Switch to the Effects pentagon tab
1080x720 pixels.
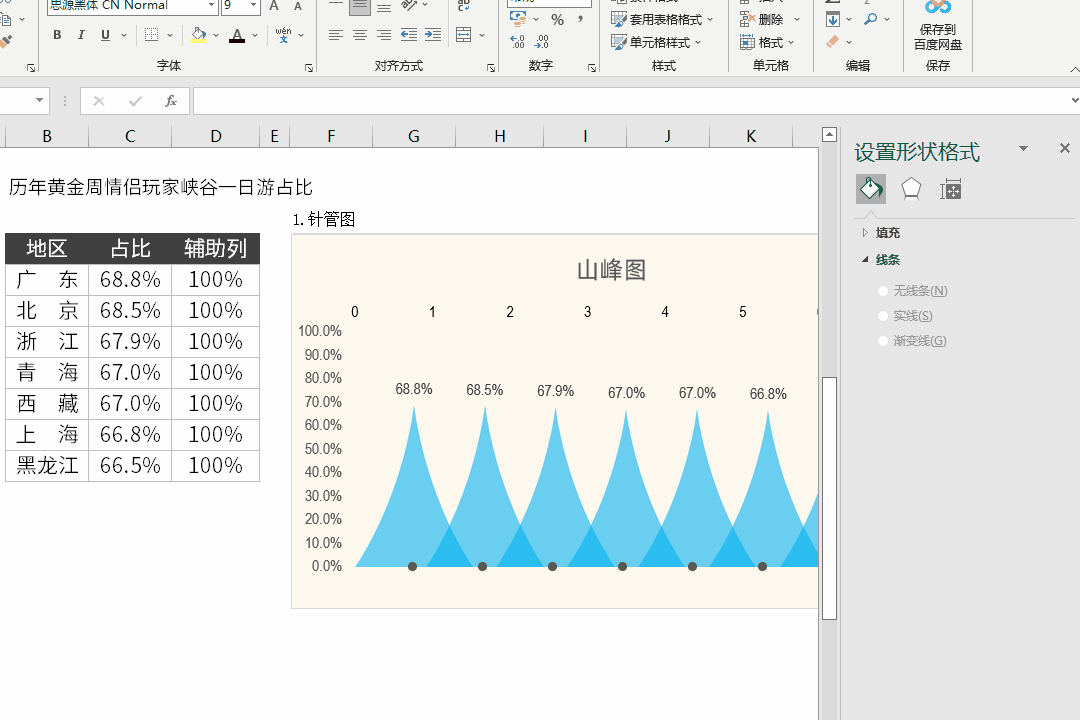point(911,189)
